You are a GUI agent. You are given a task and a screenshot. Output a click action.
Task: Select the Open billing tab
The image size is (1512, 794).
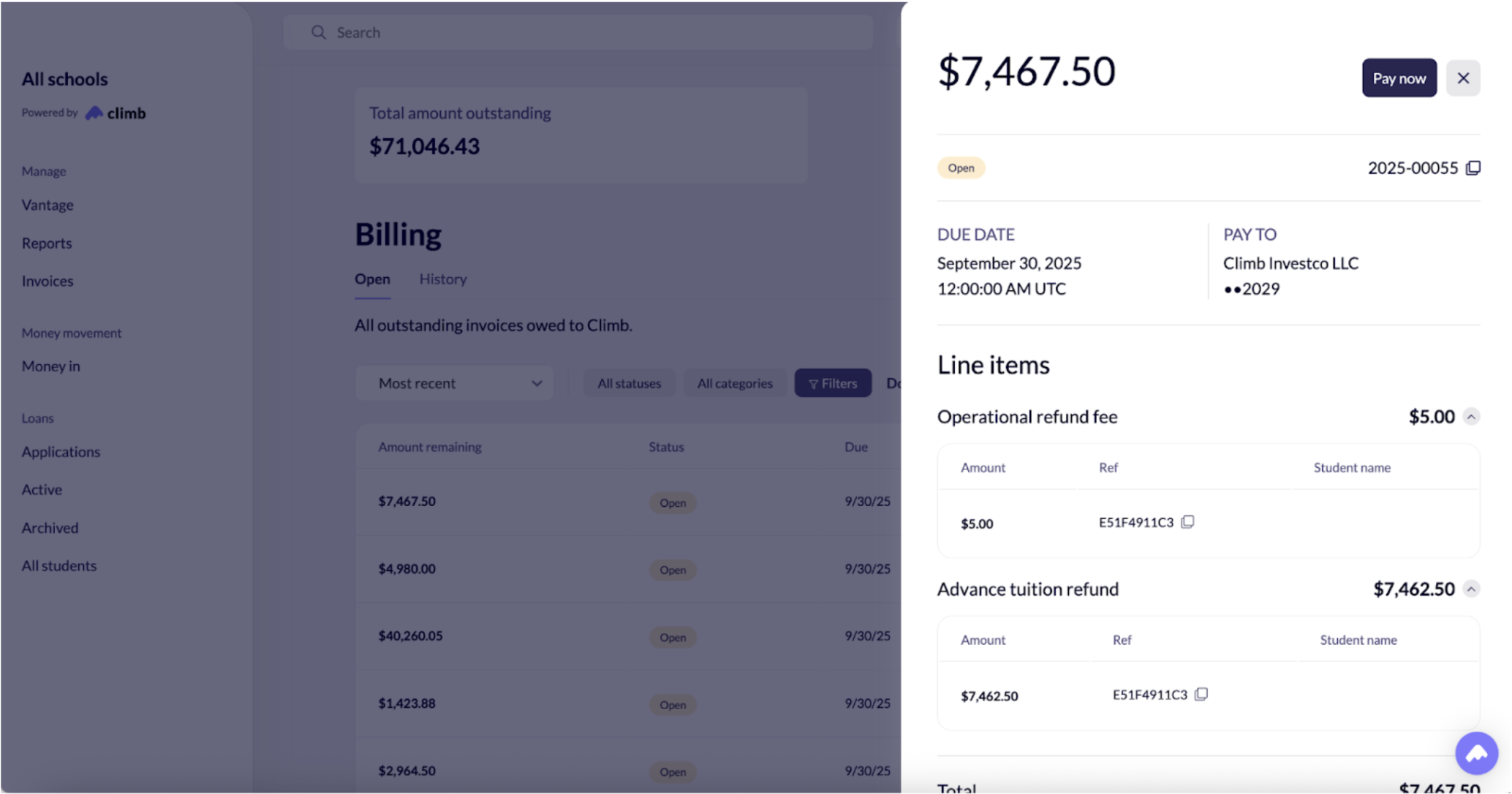click(x=372, y=279)
